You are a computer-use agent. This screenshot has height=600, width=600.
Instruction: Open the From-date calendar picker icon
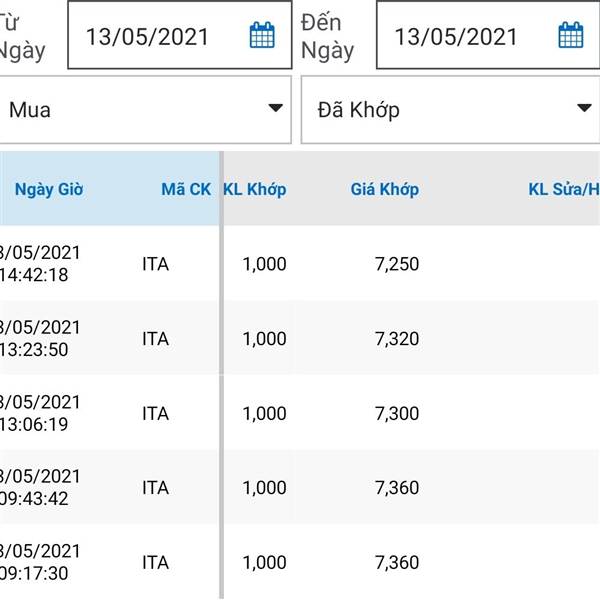coord(262,36)
